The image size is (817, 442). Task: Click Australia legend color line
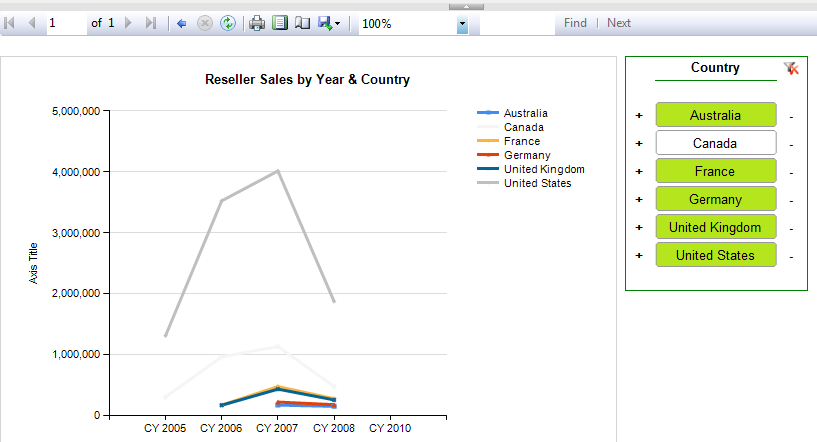(x=488, y=113)
